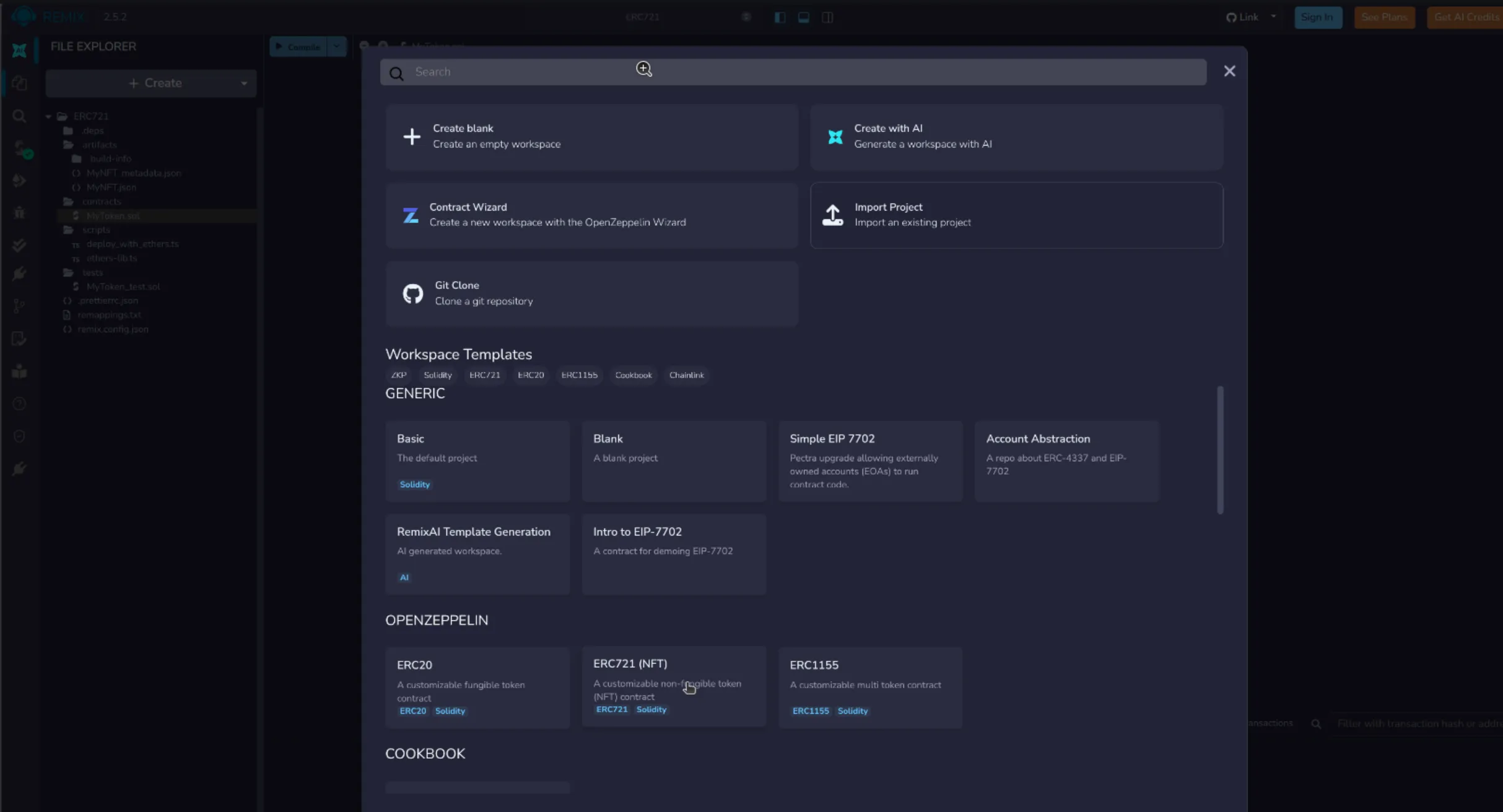Close the workspace template dialog
Screen dimensions: 1503x812
click(1229, 71)
